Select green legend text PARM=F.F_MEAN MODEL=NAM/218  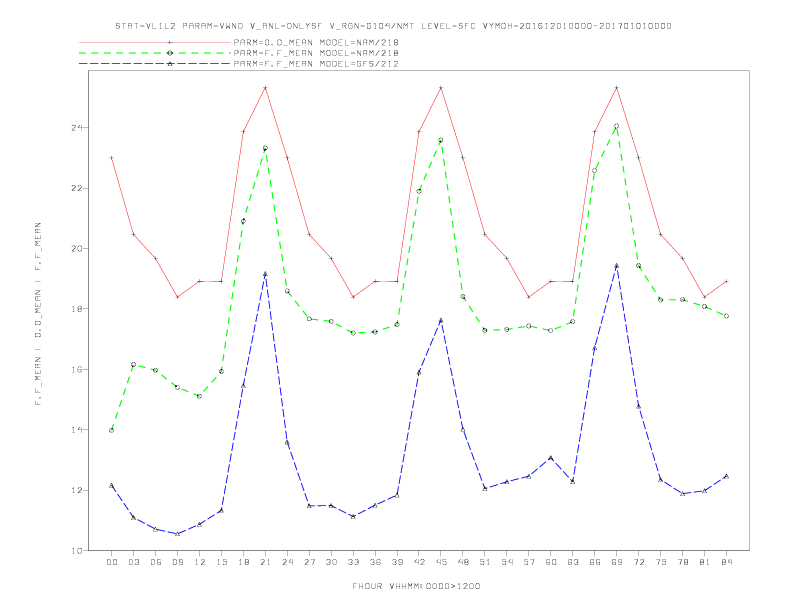tap(316, 53)
